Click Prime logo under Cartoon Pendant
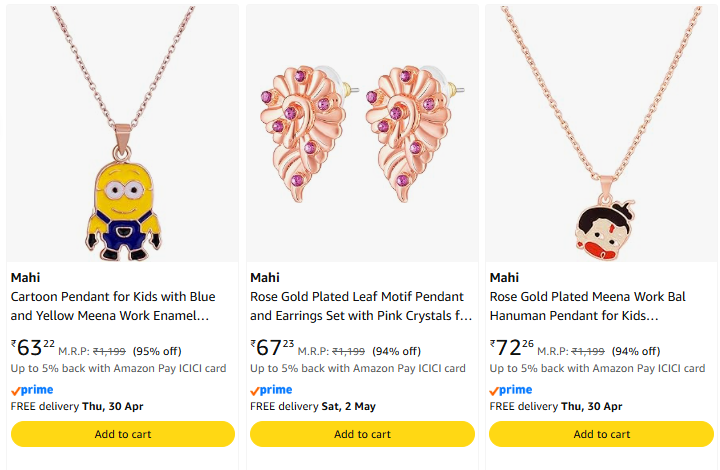The image size is (720, 470). [32, 390]
